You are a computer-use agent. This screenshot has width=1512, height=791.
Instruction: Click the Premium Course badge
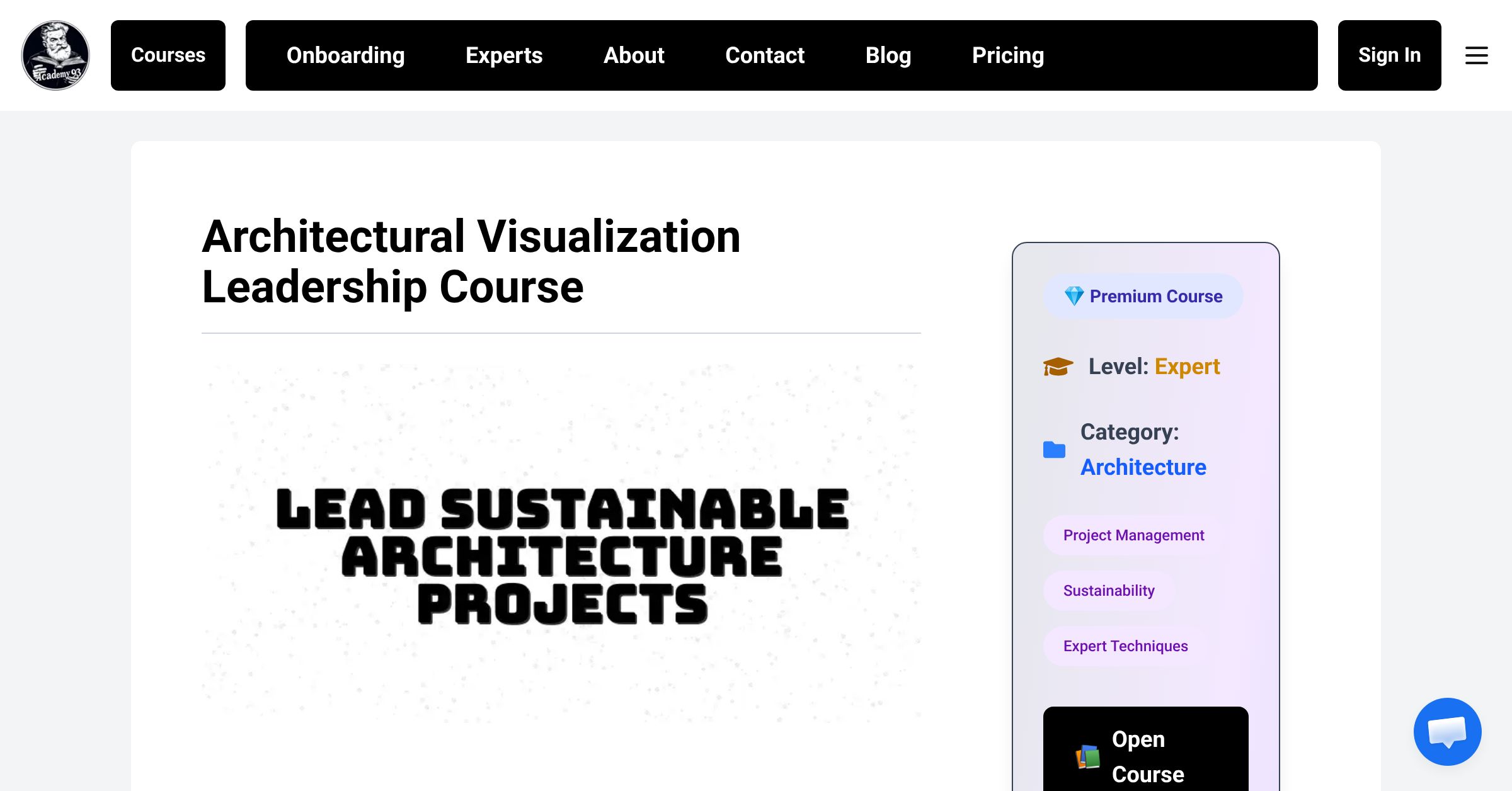[1143, 296]
